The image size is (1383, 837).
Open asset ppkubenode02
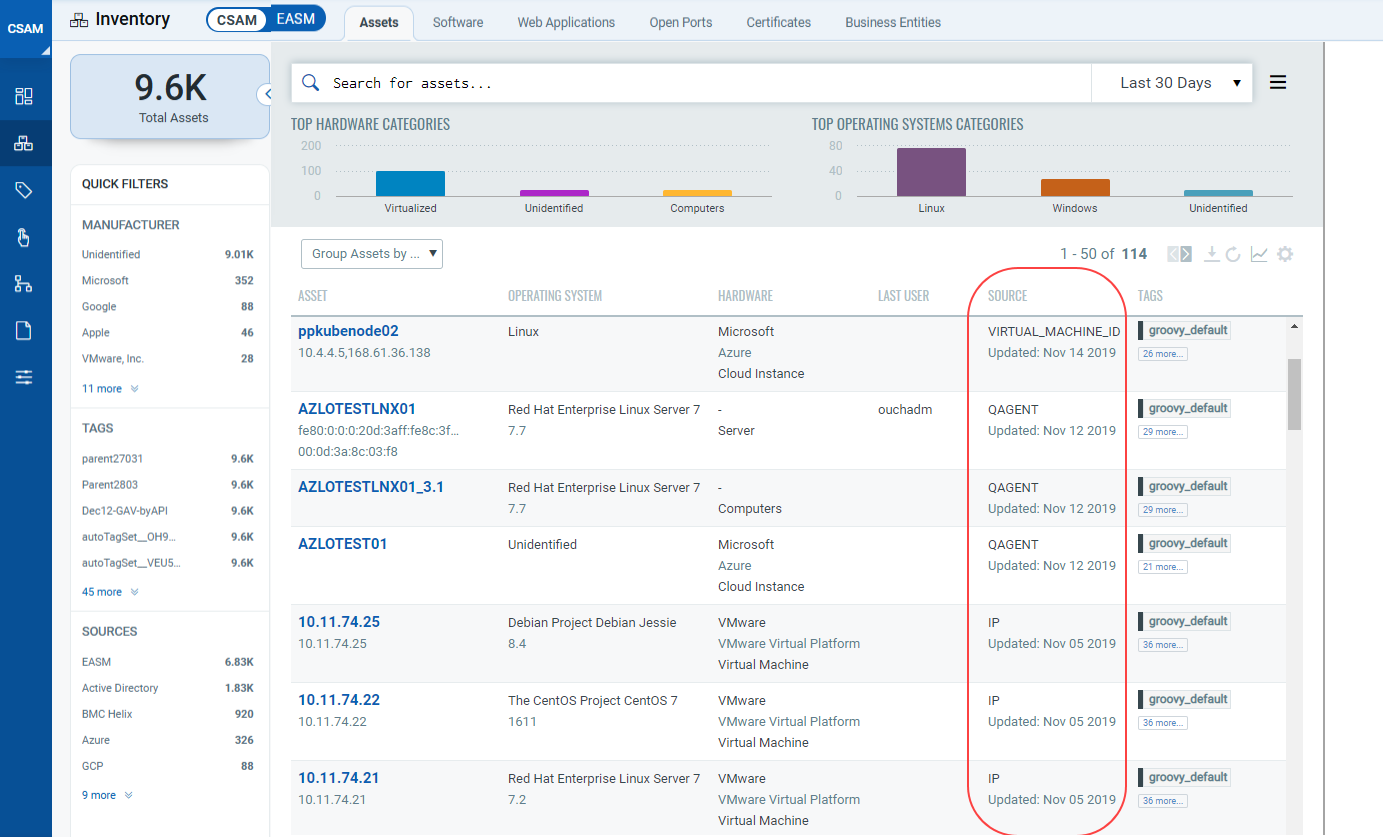pos(348,331)
